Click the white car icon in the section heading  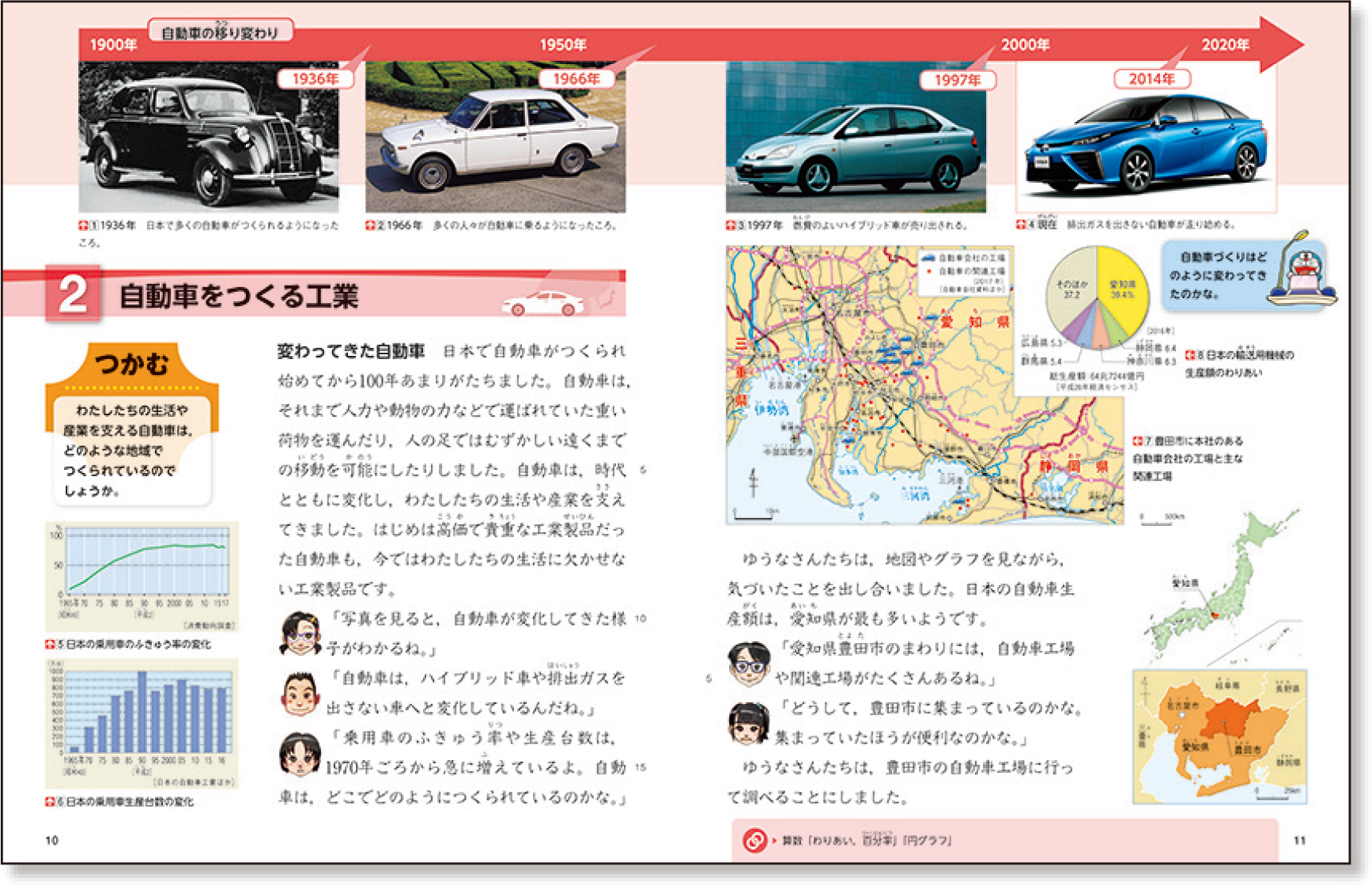pos(543,303)
